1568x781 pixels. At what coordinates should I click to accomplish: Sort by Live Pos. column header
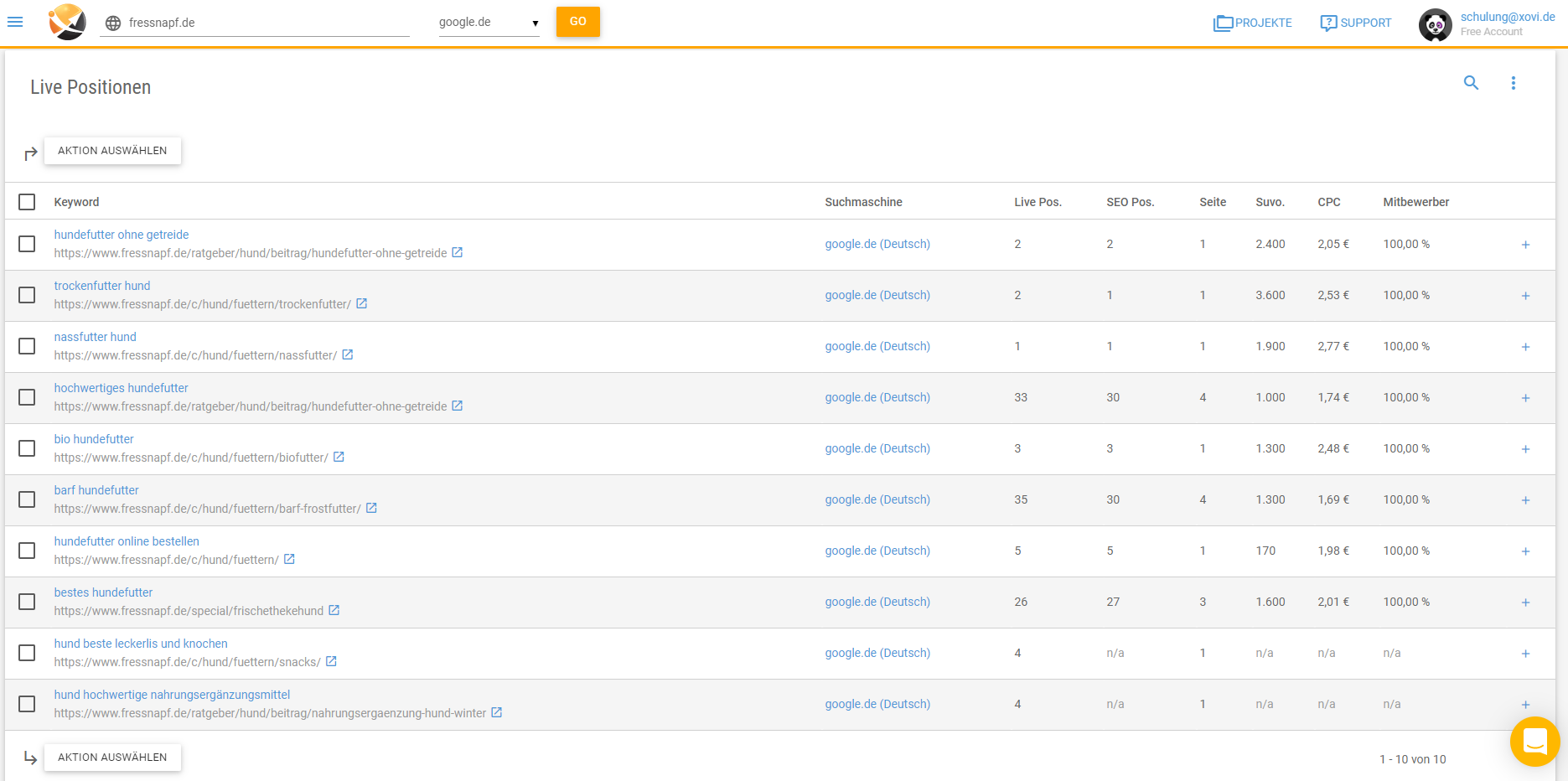[x=1038, y=202]
